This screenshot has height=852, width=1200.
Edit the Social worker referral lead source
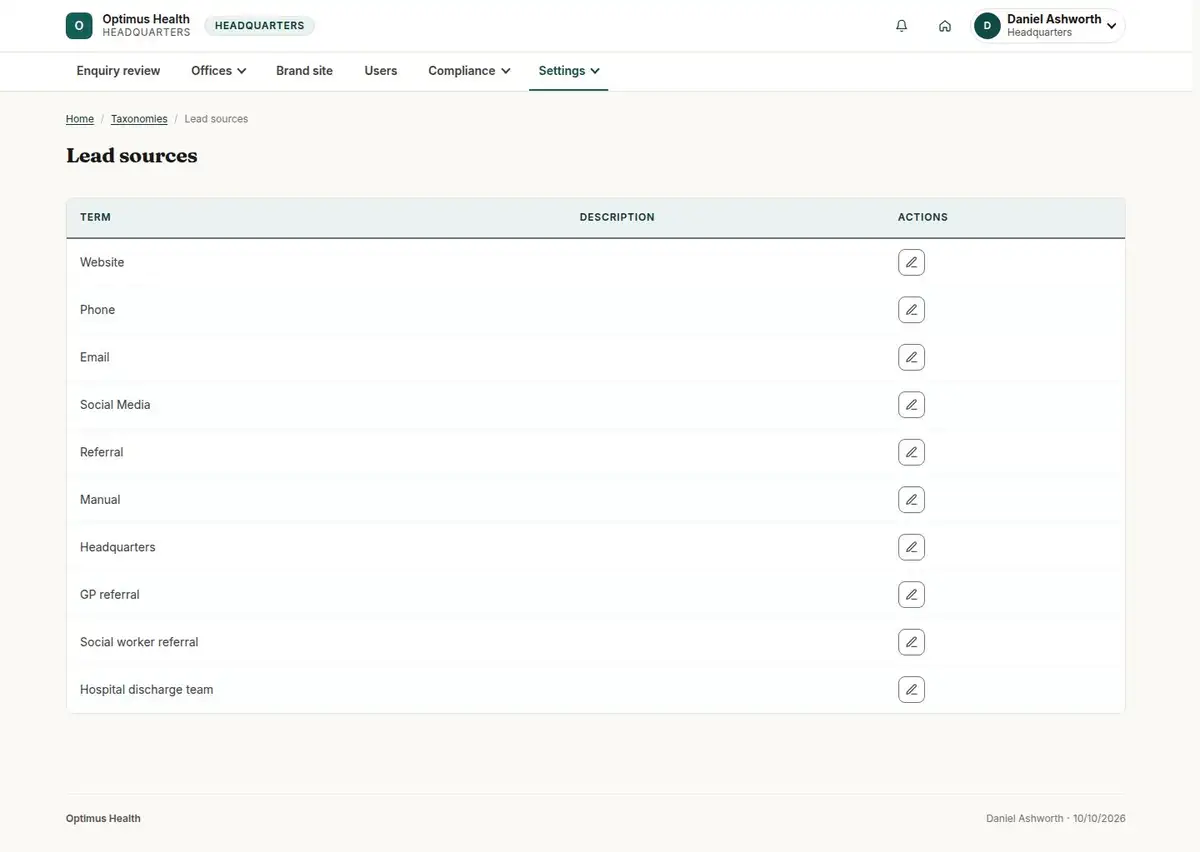[911, 642]
